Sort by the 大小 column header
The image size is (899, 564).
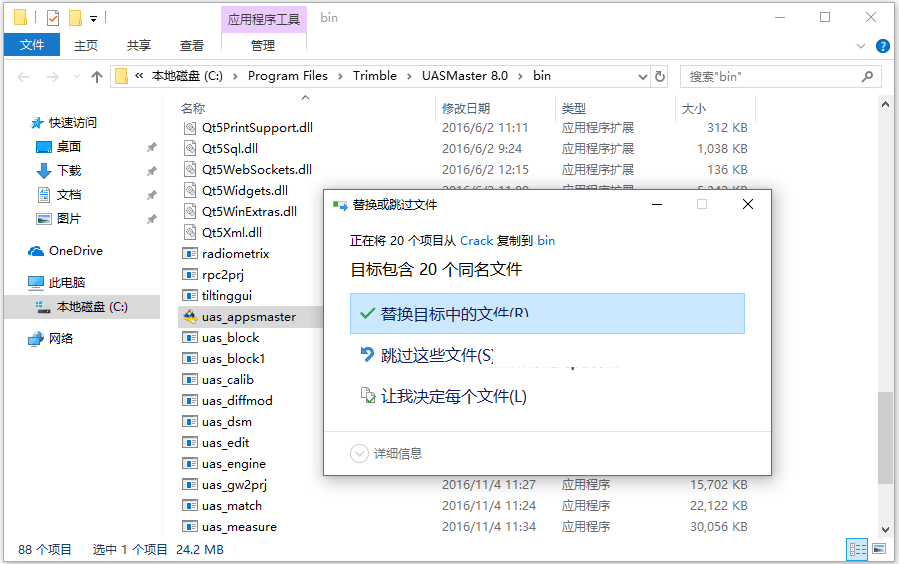[x=694, y=108]
